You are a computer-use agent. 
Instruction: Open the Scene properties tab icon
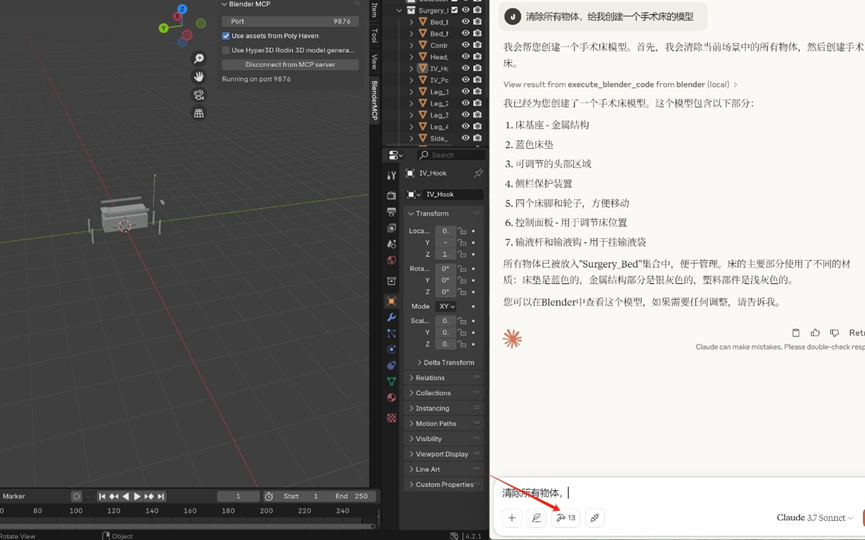pos(391,244)
